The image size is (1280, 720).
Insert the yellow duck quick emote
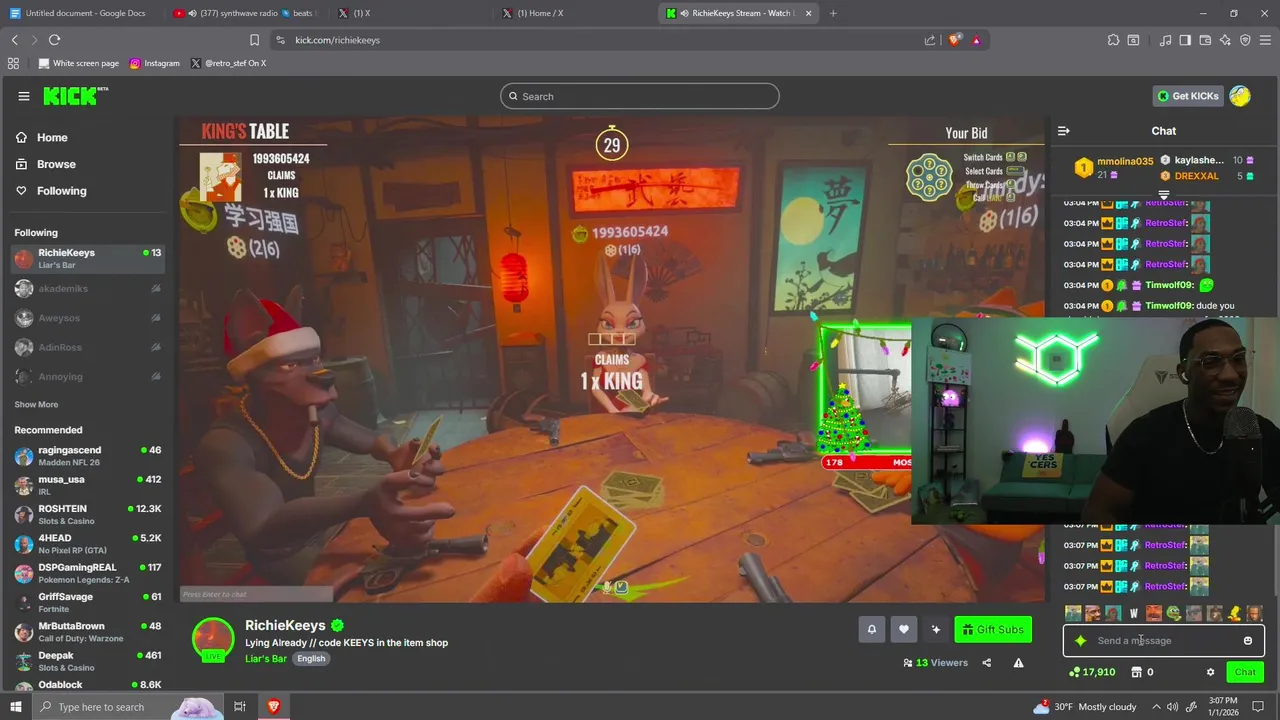1234,613
